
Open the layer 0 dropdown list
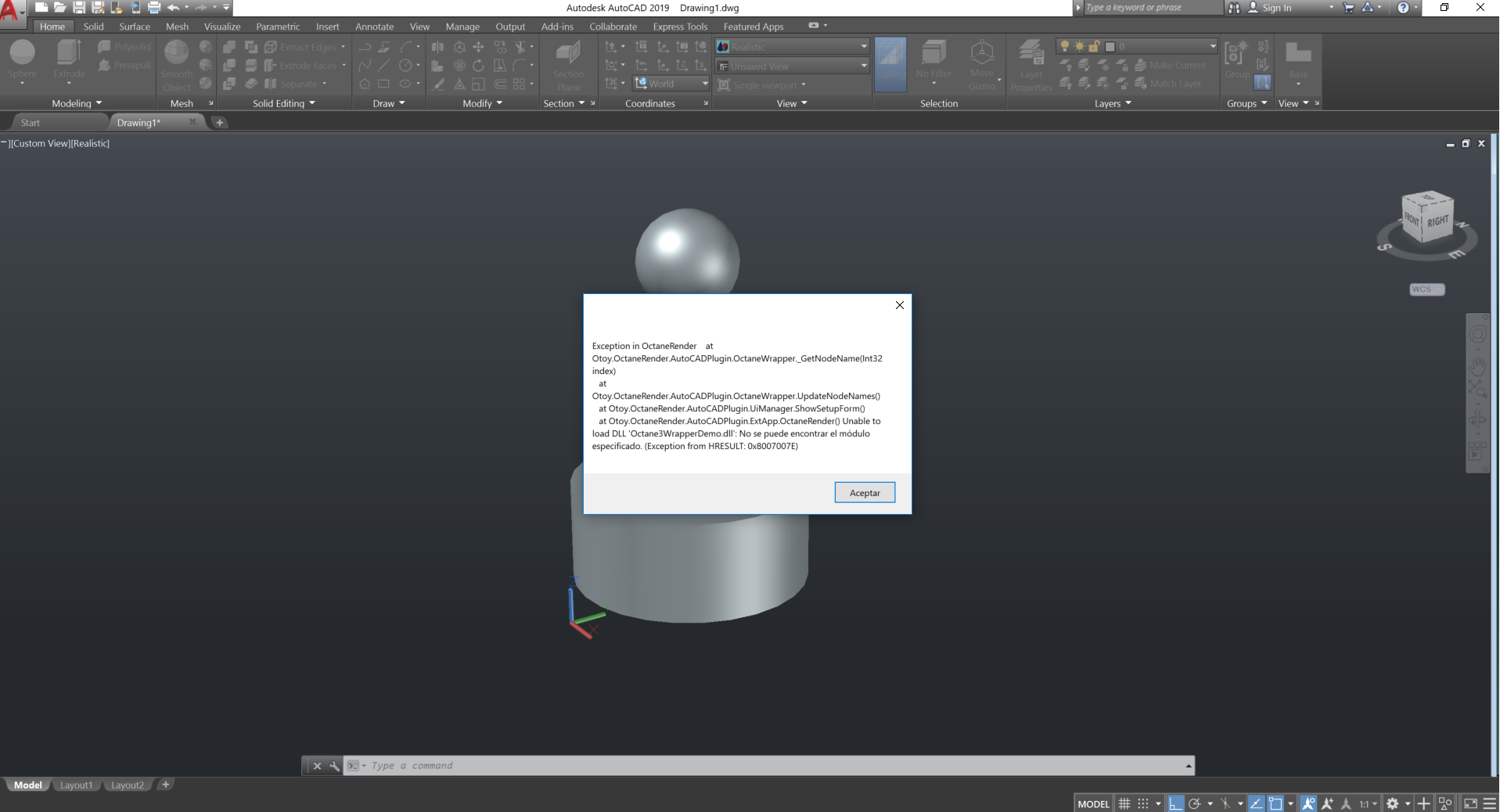tap(1137, 46)
